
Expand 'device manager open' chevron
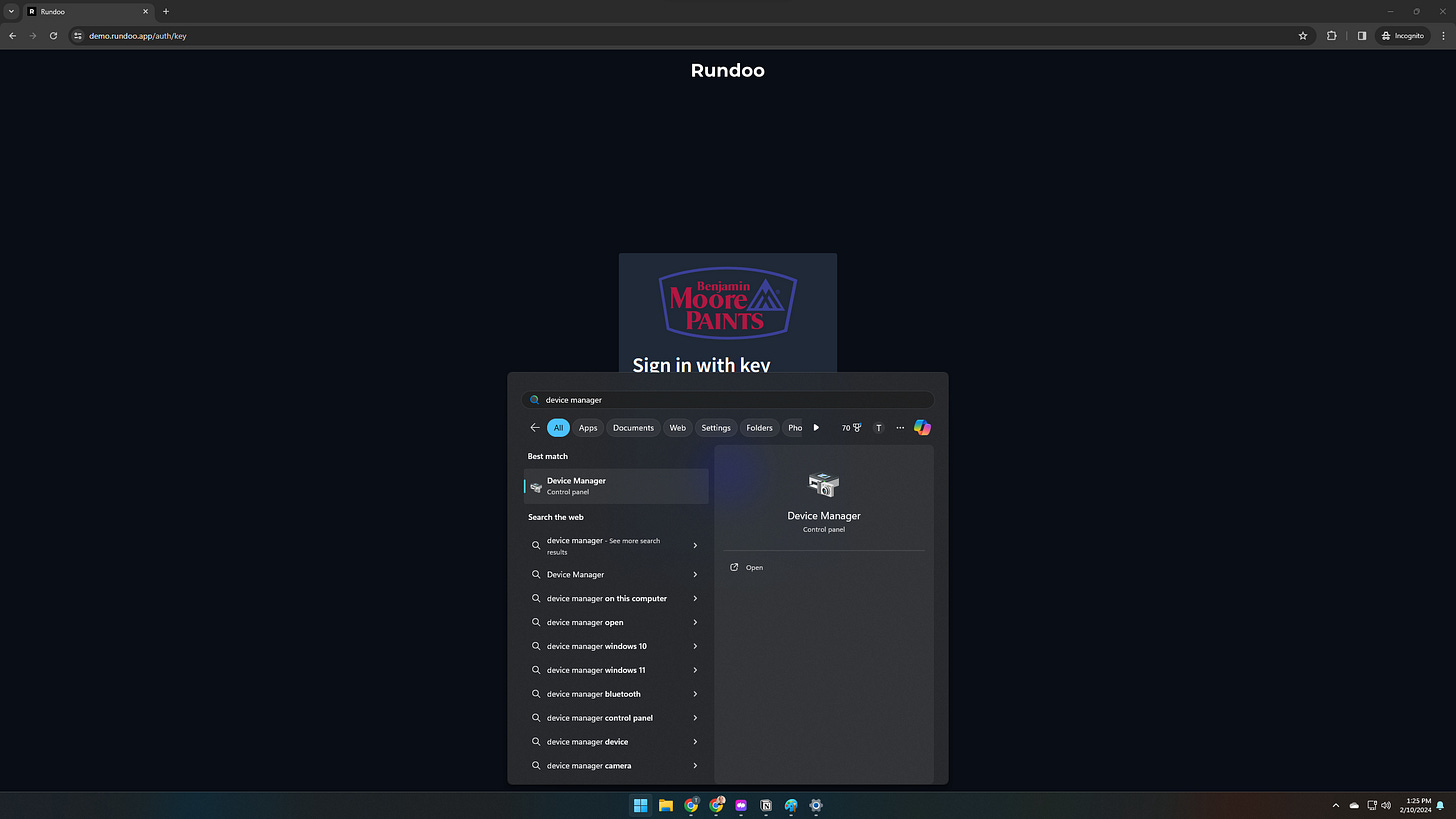[x=695, y=623]
